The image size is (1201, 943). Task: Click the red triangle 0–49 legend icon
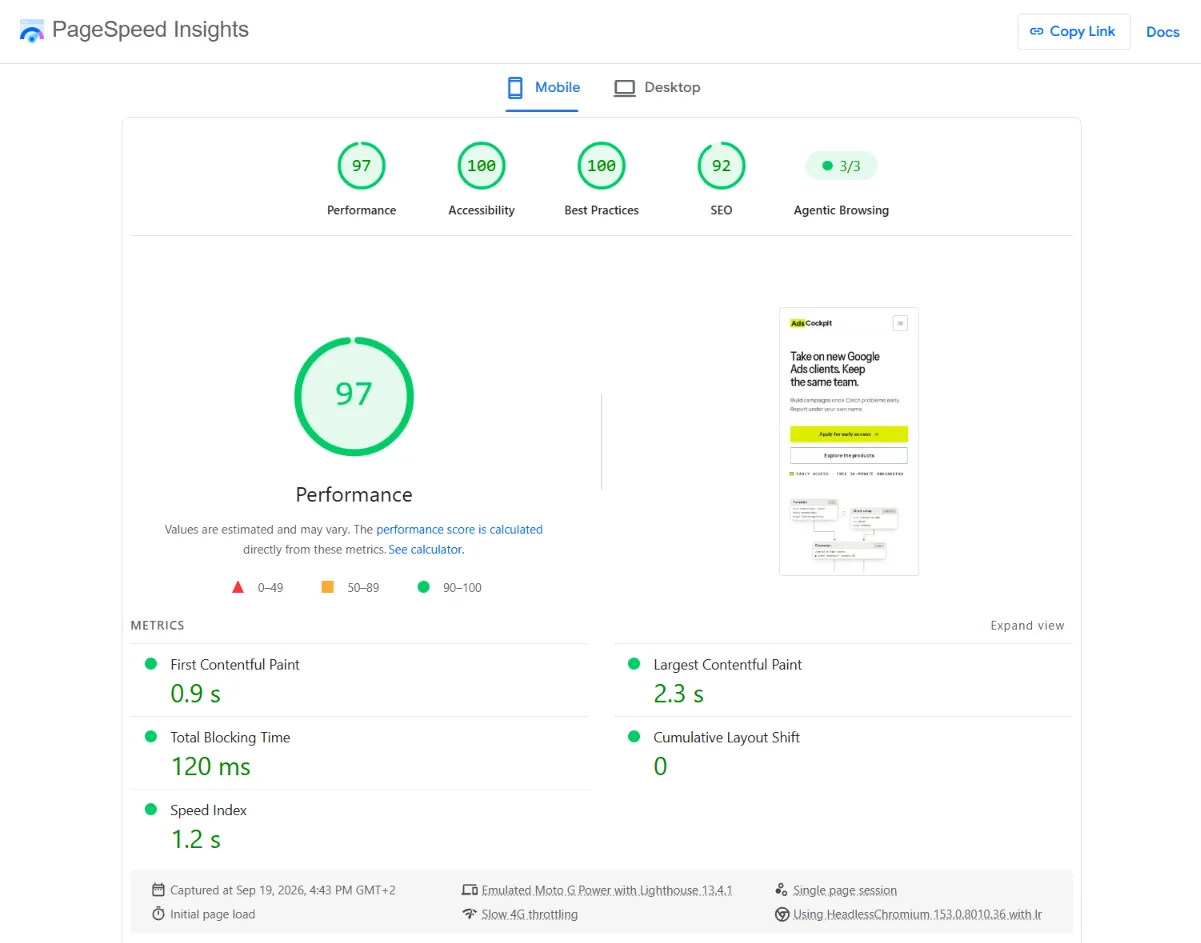238,587
